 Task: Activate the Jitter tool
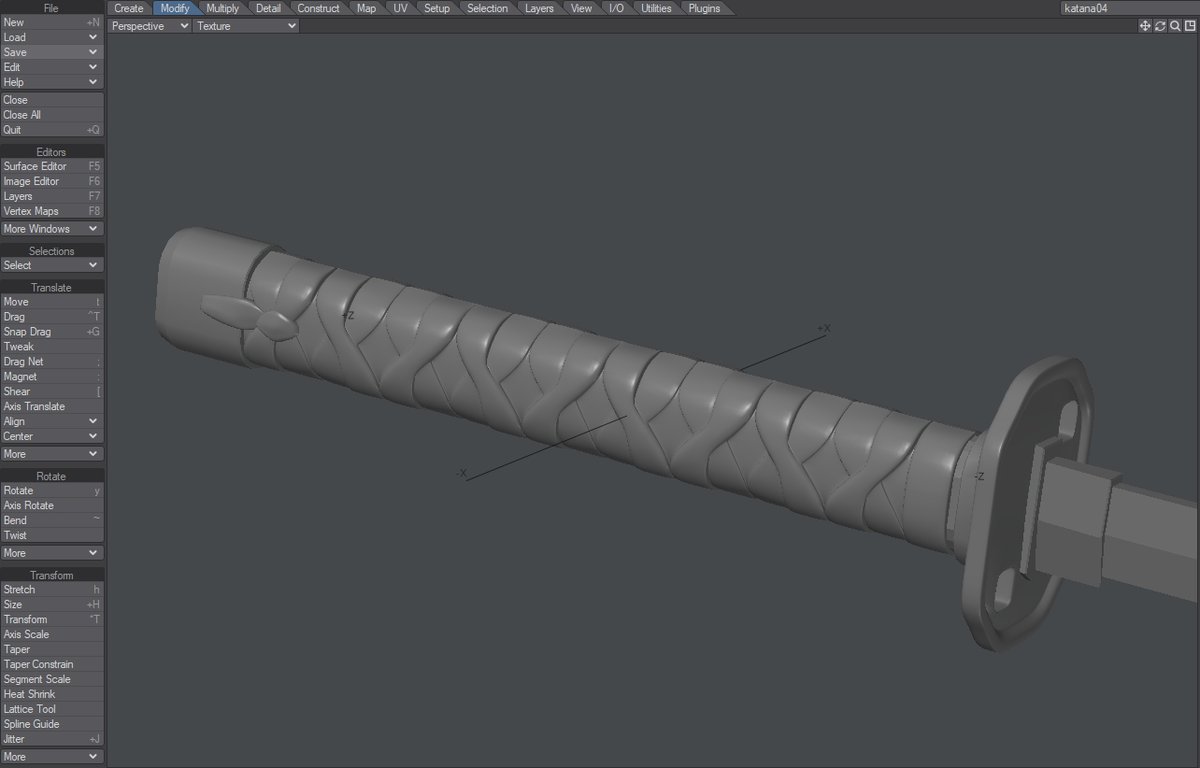52,739
